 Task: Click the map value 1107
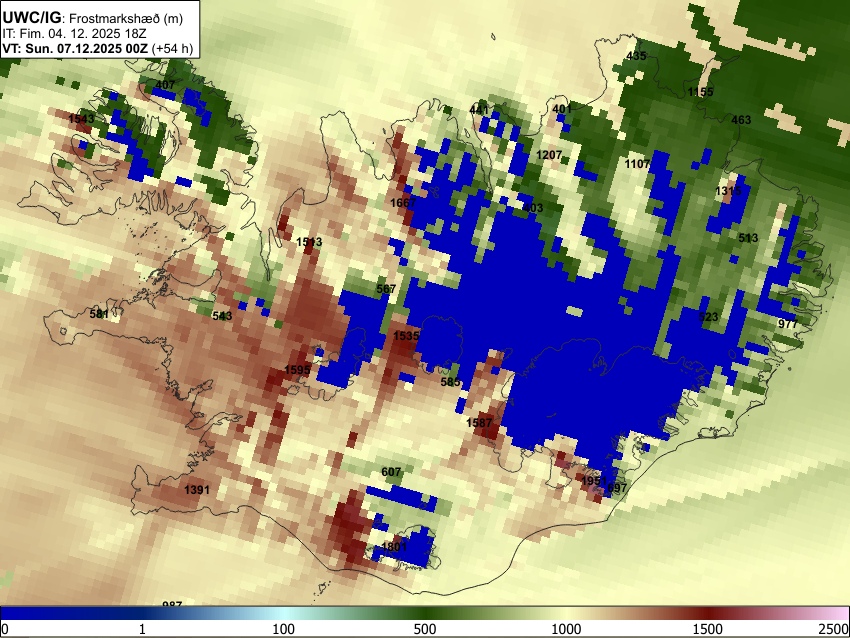click(637, 164)
